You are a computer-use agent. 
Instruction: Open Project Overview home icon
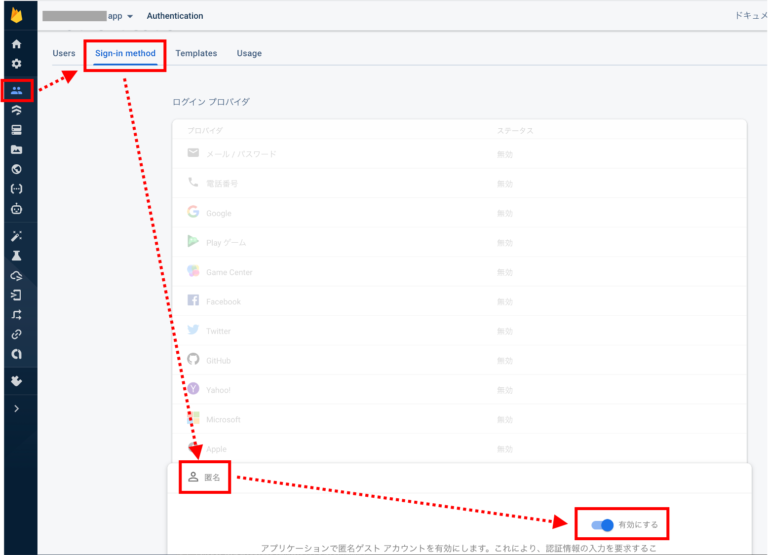(16, 45)
